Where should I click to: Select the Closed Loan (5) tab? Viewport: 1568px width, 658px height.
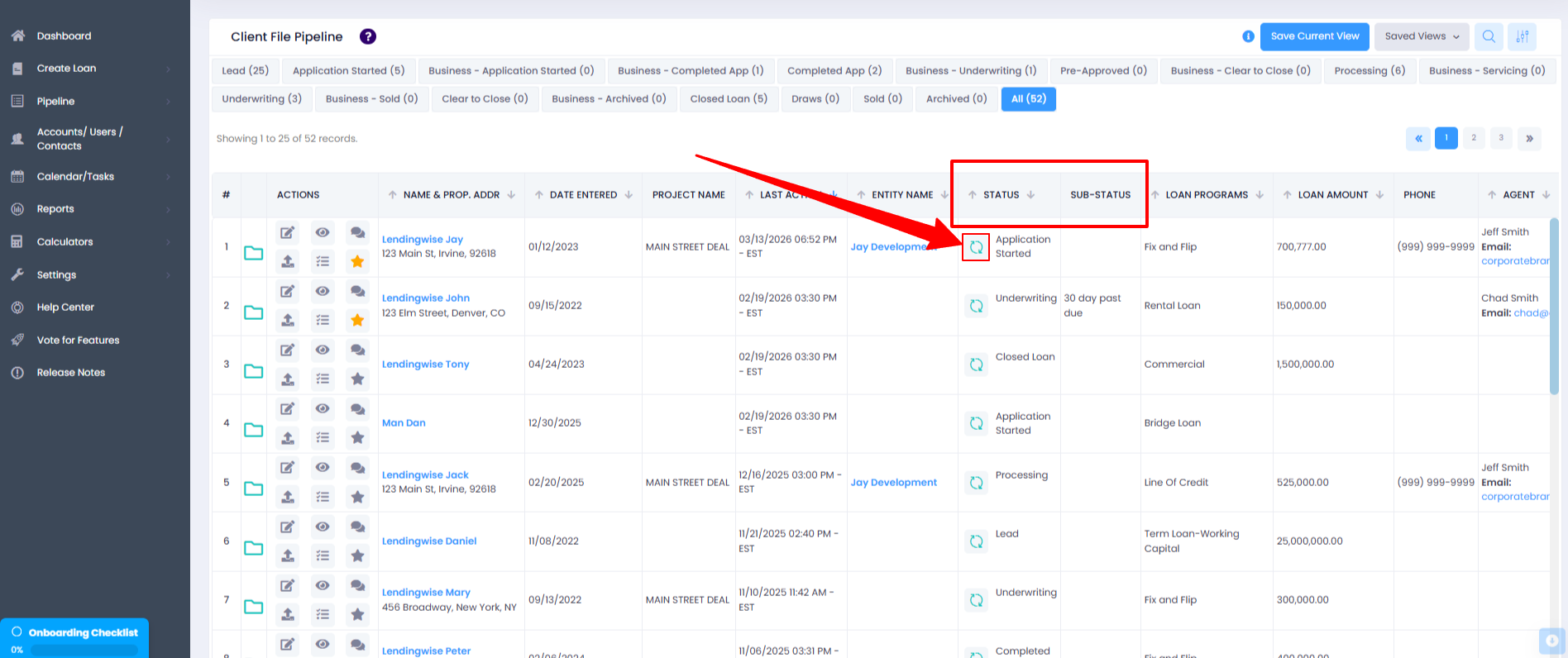tap(729, 99)
